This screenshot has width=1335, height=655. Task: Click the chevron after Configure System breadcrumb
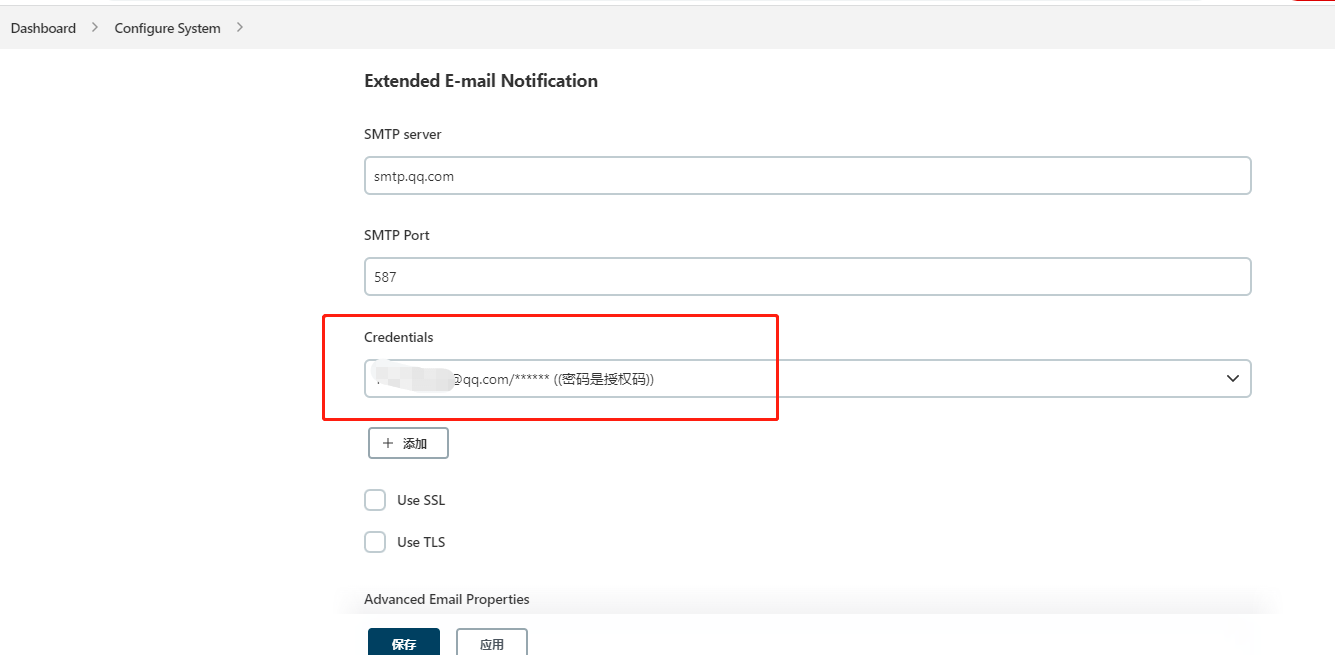(x=240, y=28)
